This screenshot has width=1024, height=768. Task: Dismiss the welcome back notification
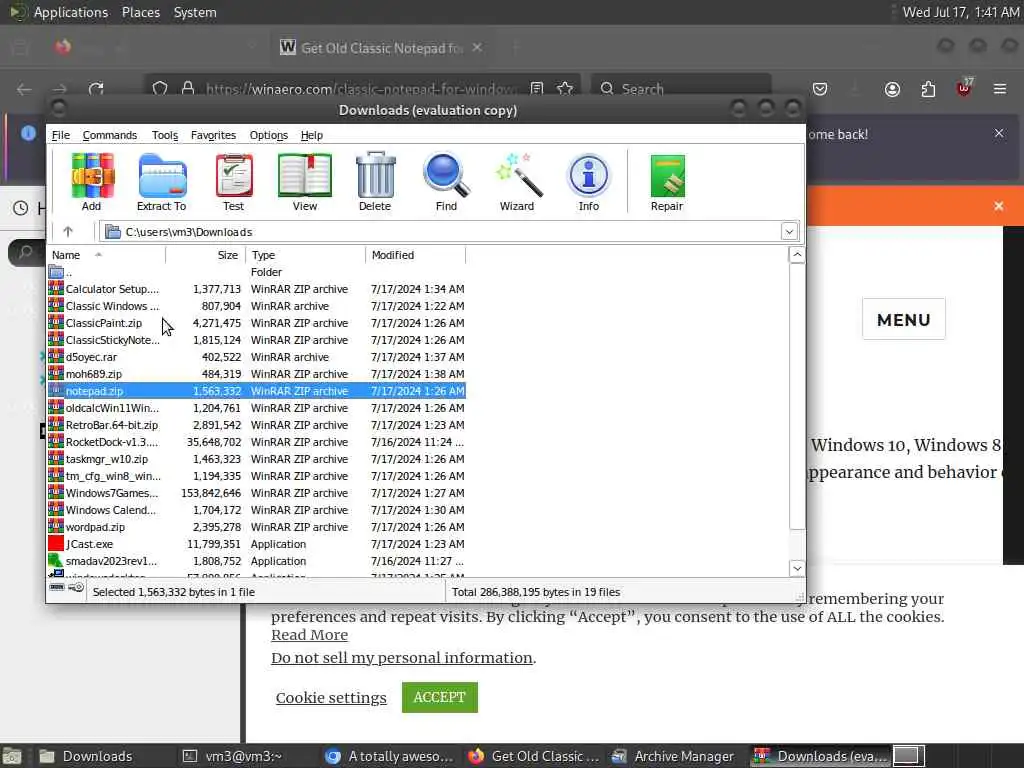point(999,133)
